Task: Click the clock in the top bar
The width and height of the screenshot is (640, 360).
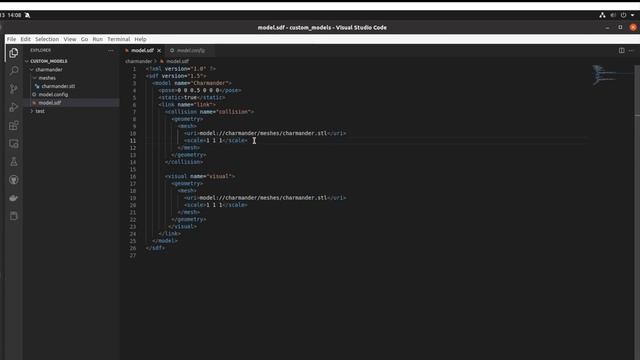Action: tap(14, 15)
